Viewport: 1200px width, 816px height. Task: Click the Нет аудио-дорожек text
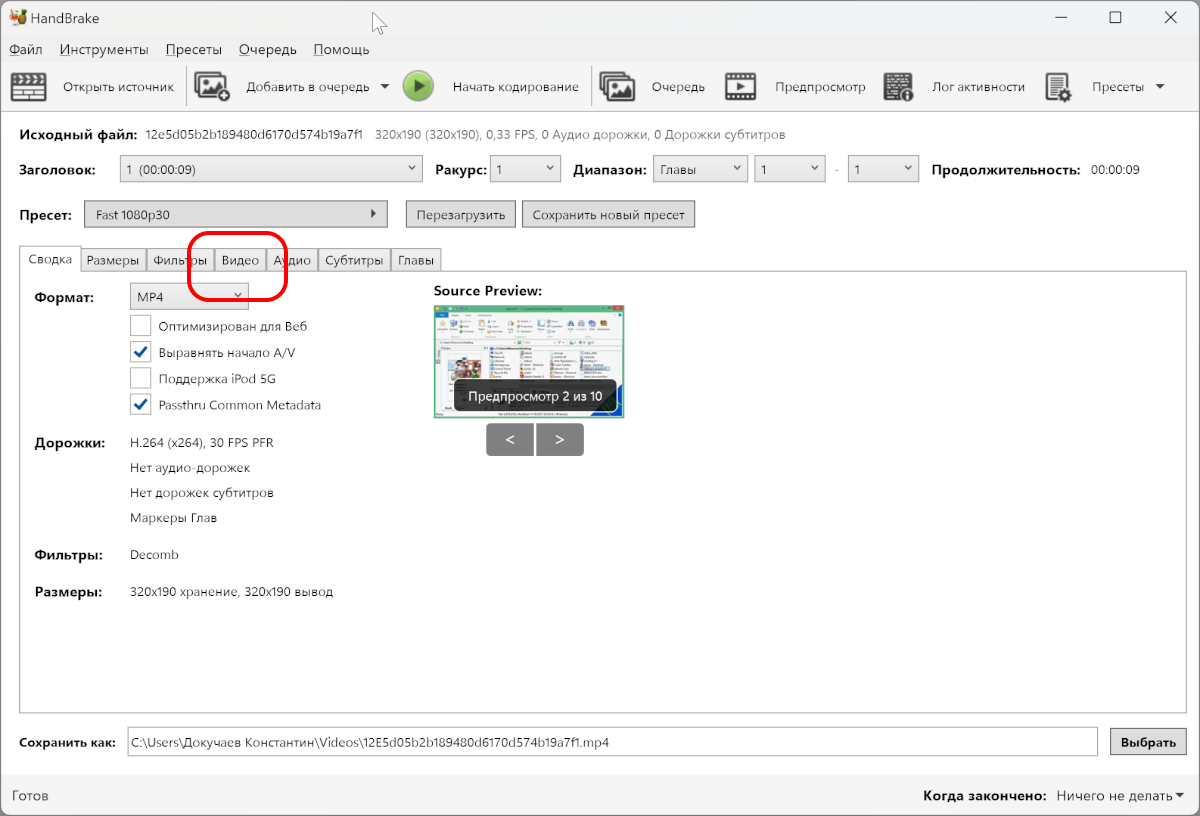point(190,467)
